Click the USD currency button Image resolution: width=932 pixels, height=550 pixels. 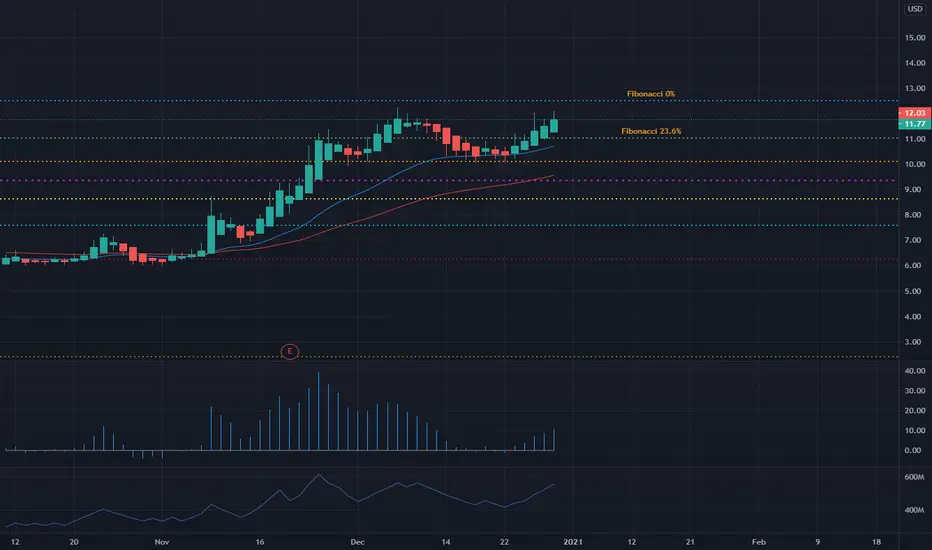click(x=915, y=9)
